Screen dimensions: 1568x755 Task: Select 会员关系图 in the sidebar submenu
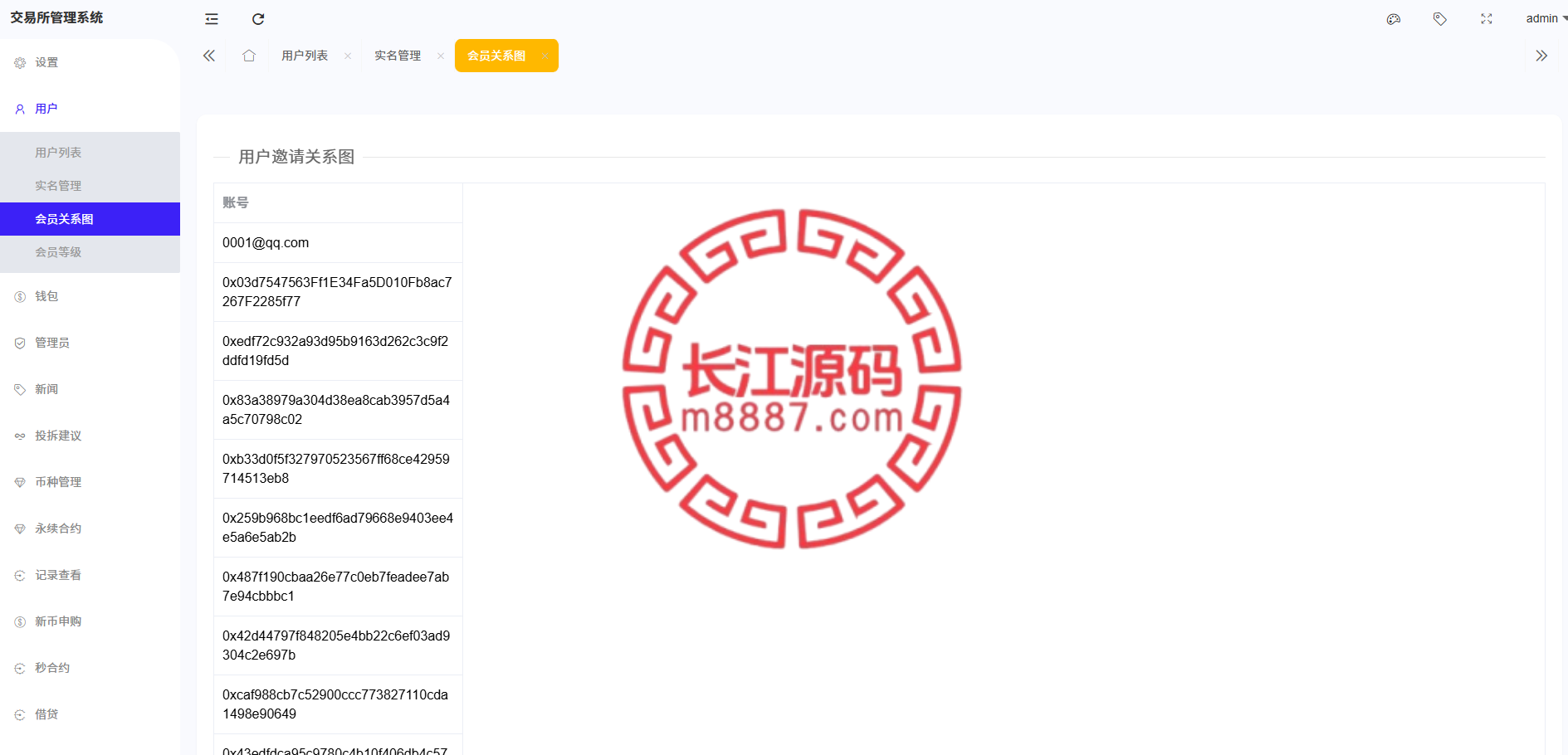[90, 219]
